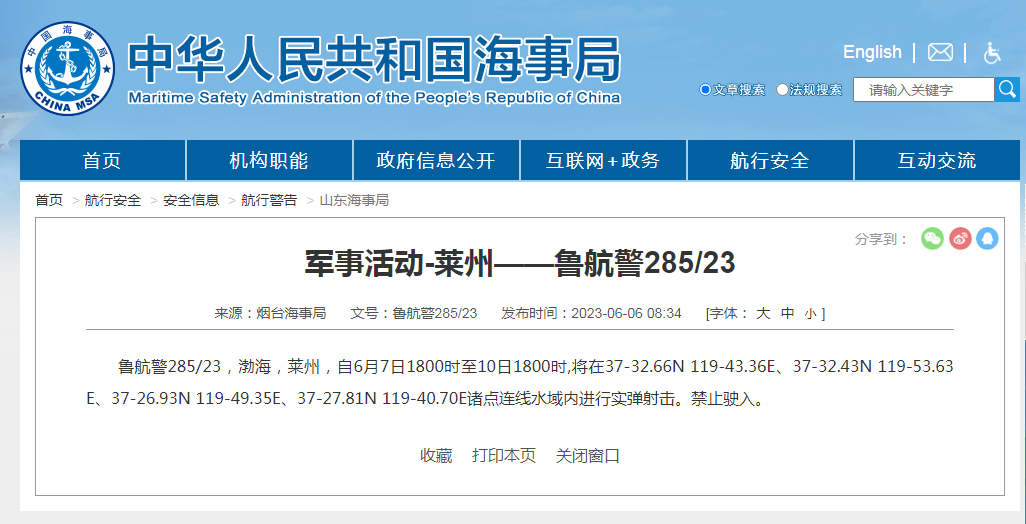
Task: Open 首页 navigation tab
Action: click(x=102, y=160)
